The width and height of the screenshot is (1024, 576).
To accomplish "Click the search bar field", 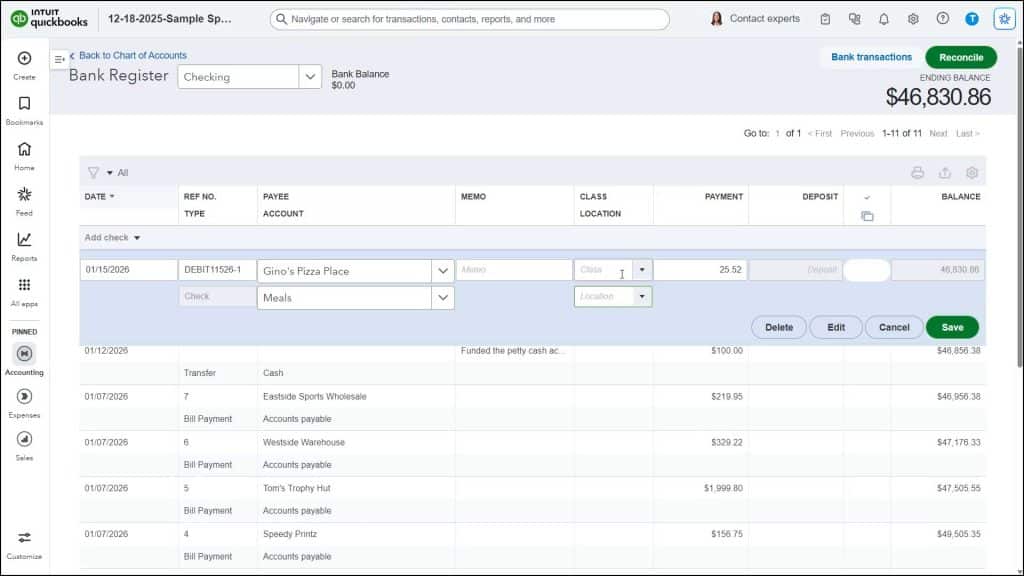I will pyautogui.click(x=470, y=19).
